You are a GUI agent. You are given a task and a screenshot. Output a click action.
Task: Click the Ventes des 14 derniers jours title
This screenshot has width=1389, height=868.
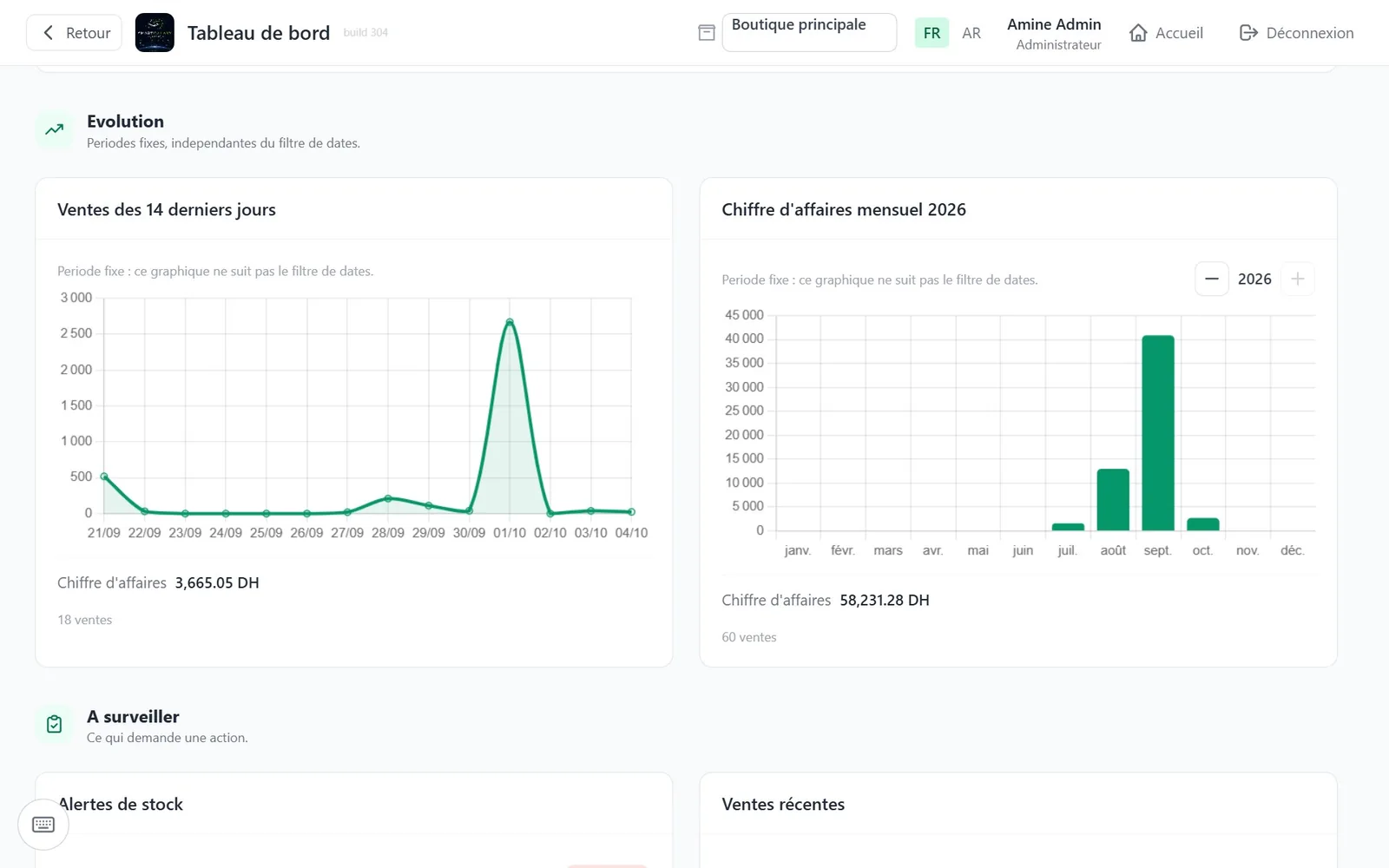pos(167,209)
